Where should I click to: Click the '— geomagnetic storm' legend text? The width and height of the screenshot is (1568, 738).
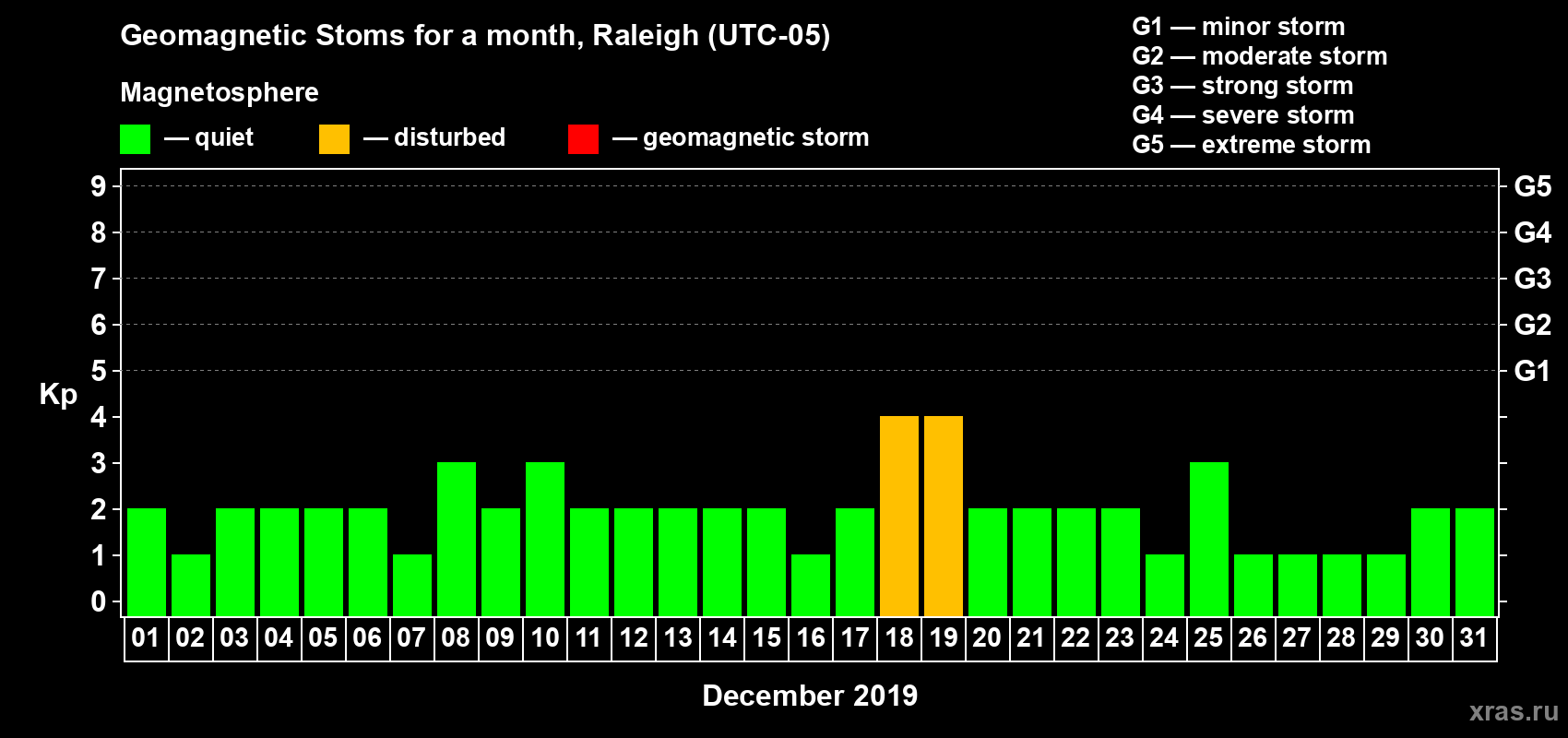tap(741, 138)
